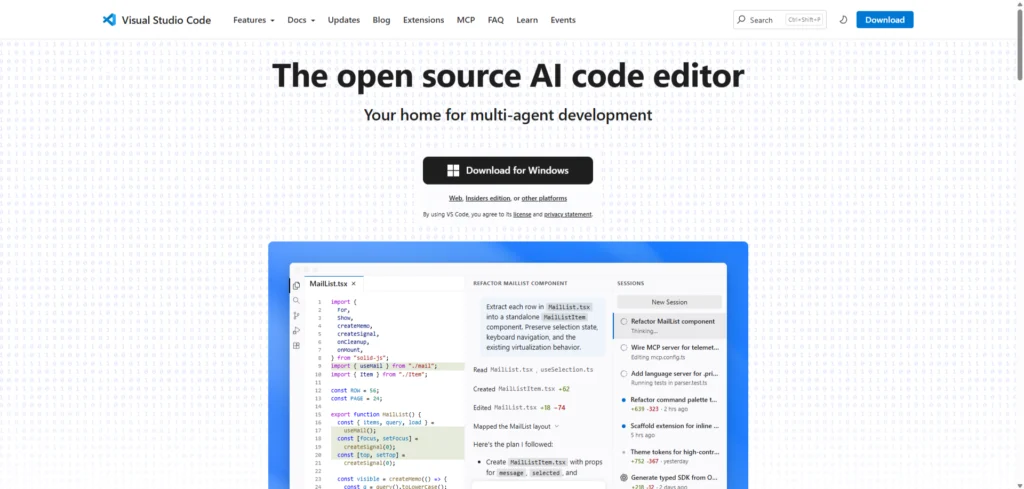
Task: Expand the Mapped the MailList layout chevron
Action: point(556,426)
